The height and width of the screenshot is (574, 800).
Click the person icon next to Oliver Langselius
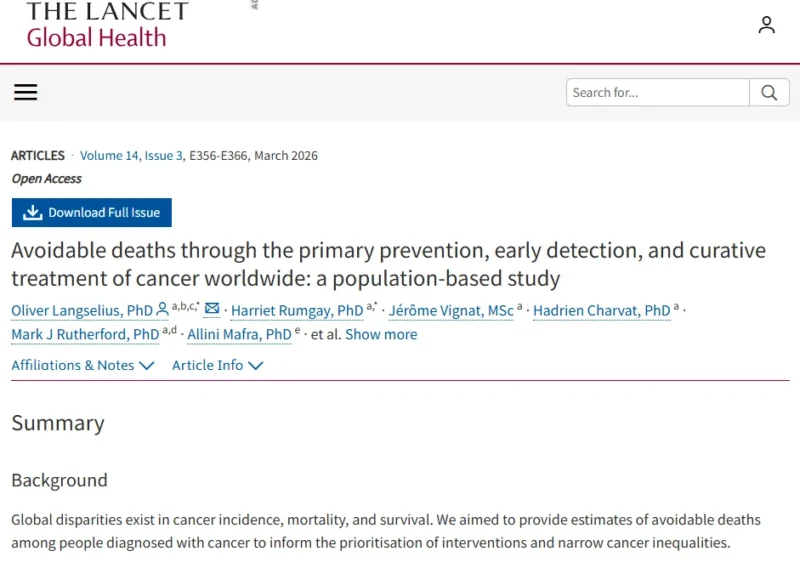point(163,310)
